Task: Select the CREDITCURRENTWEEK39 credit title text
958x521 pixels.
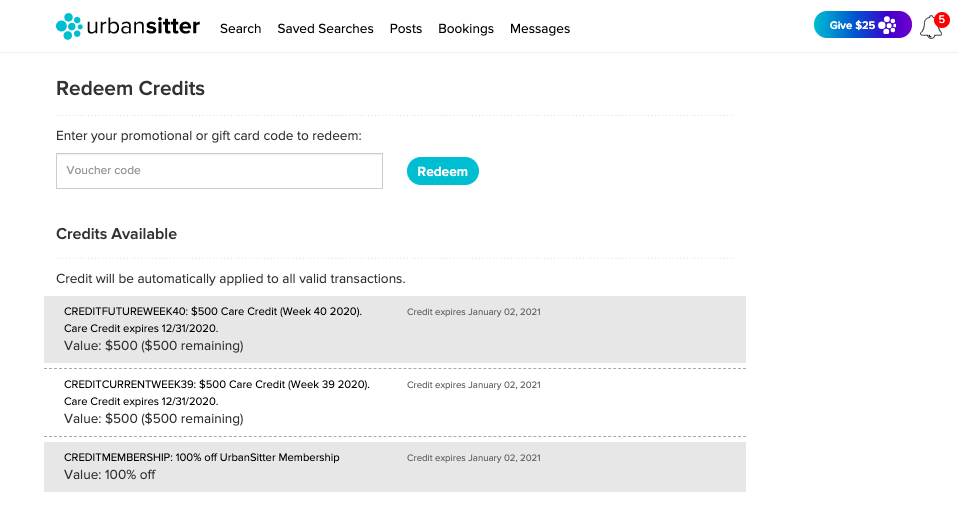Action: coord(217,385)
